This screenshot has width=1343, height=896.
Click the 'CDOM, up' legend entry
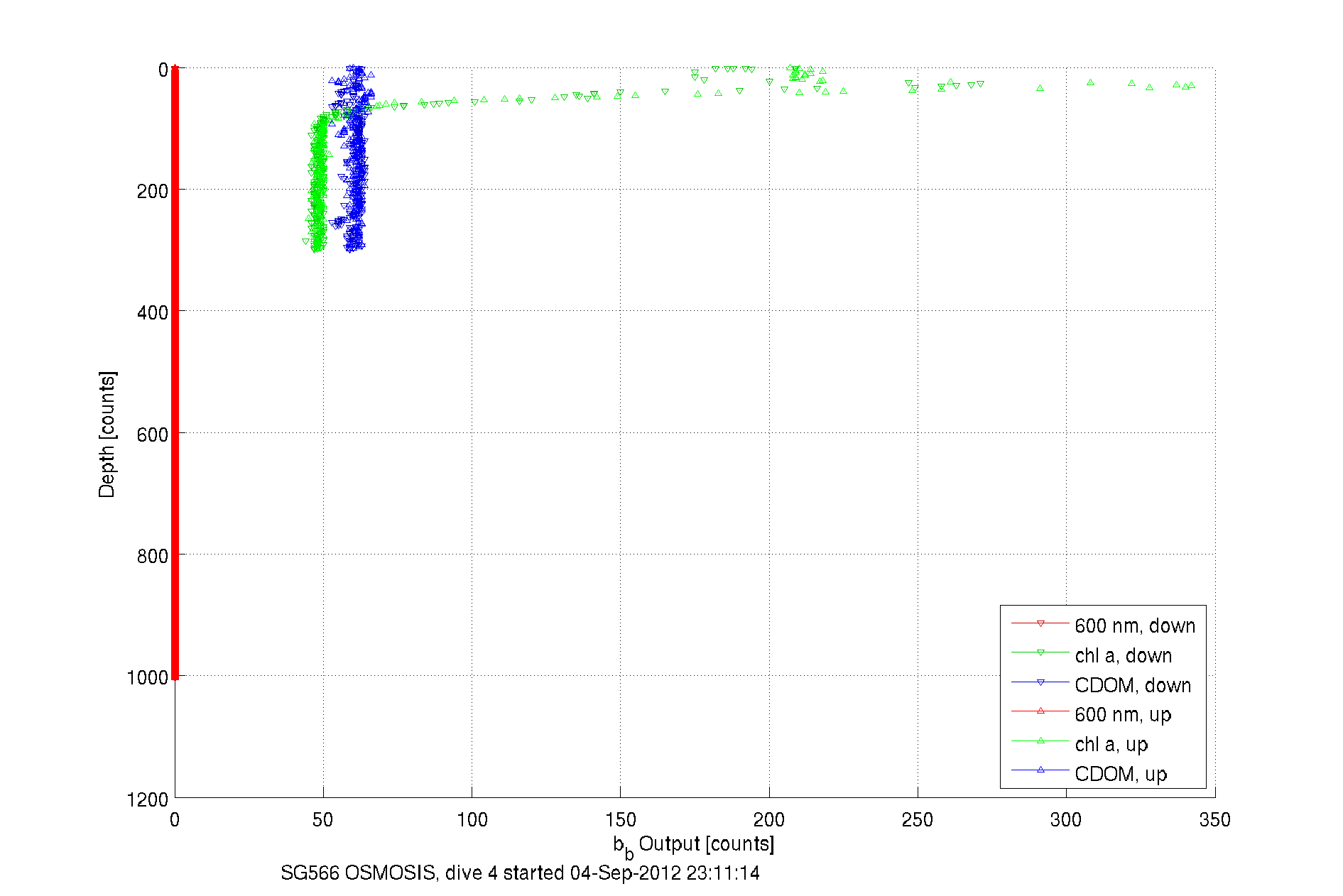[1089, 773]
